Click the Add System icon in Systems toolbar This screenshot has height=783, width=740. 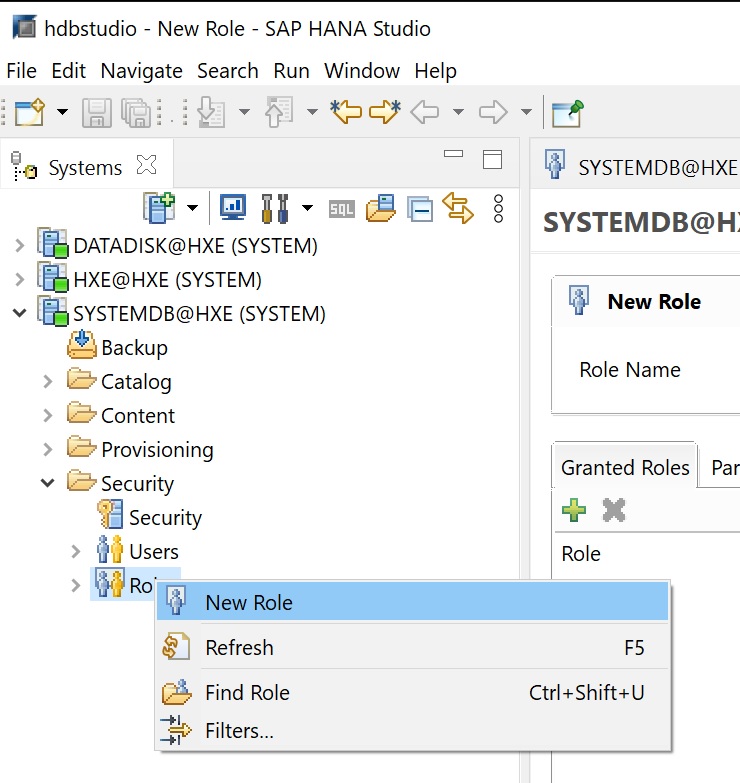coord(159,208)
